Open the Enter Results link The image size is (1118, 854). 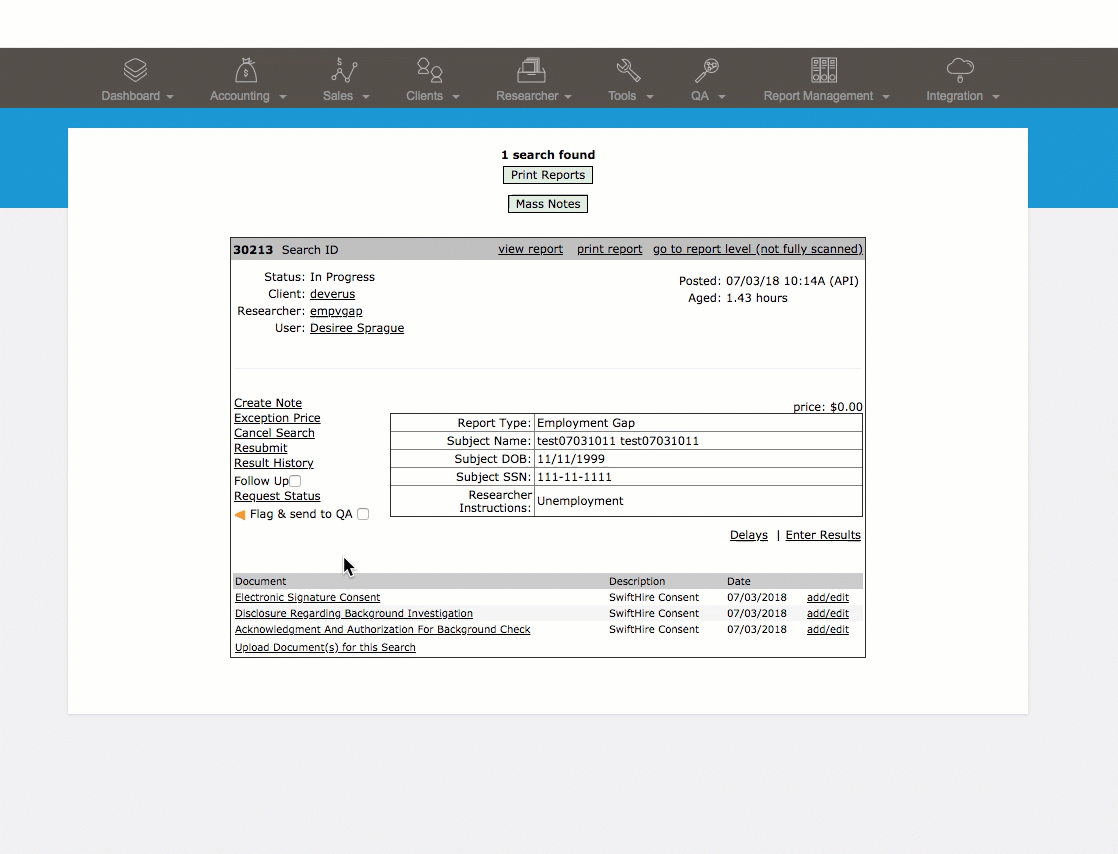(823, 535)
